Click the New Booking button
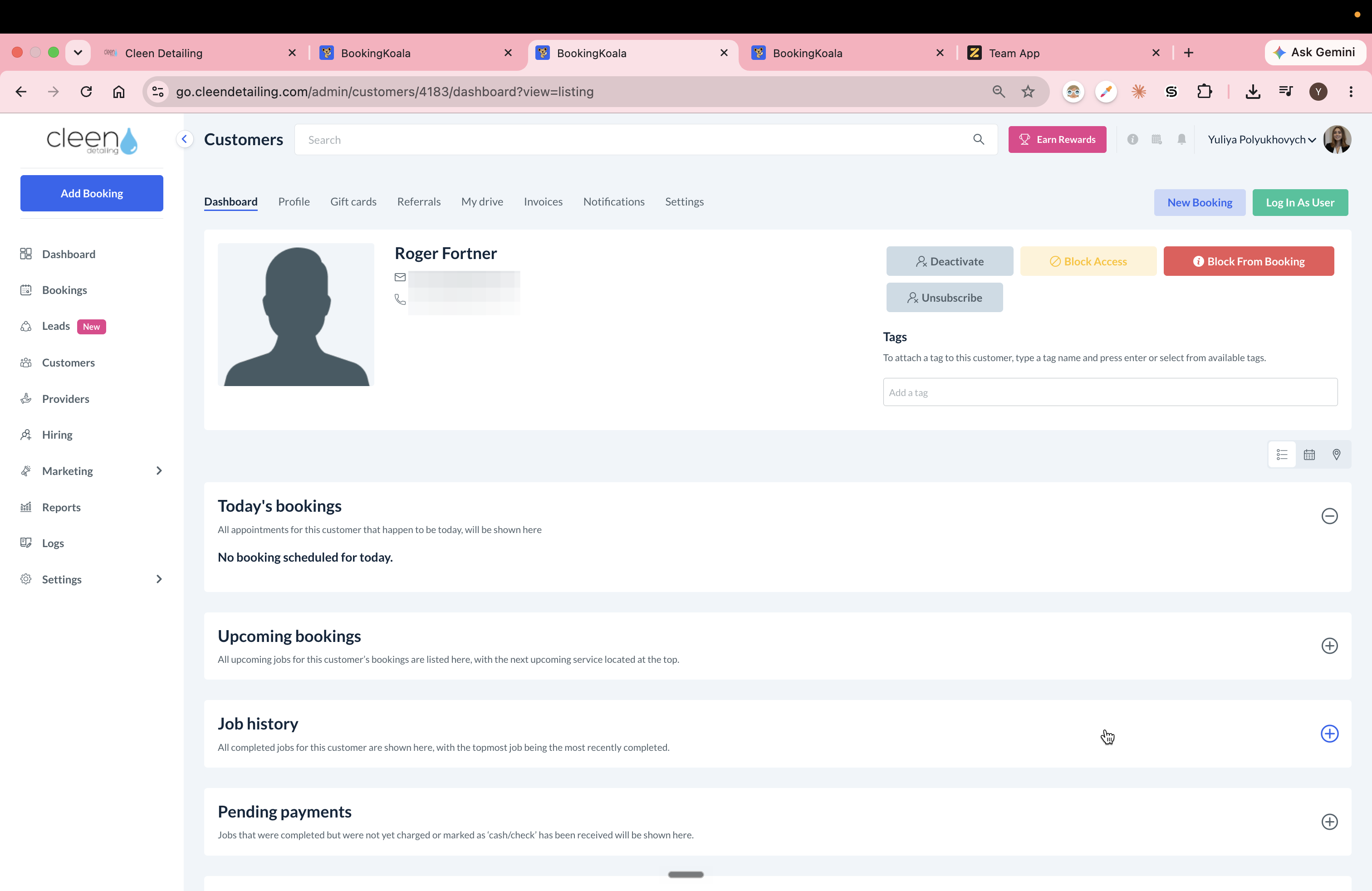1372x891 pixels. point(1199,202)
